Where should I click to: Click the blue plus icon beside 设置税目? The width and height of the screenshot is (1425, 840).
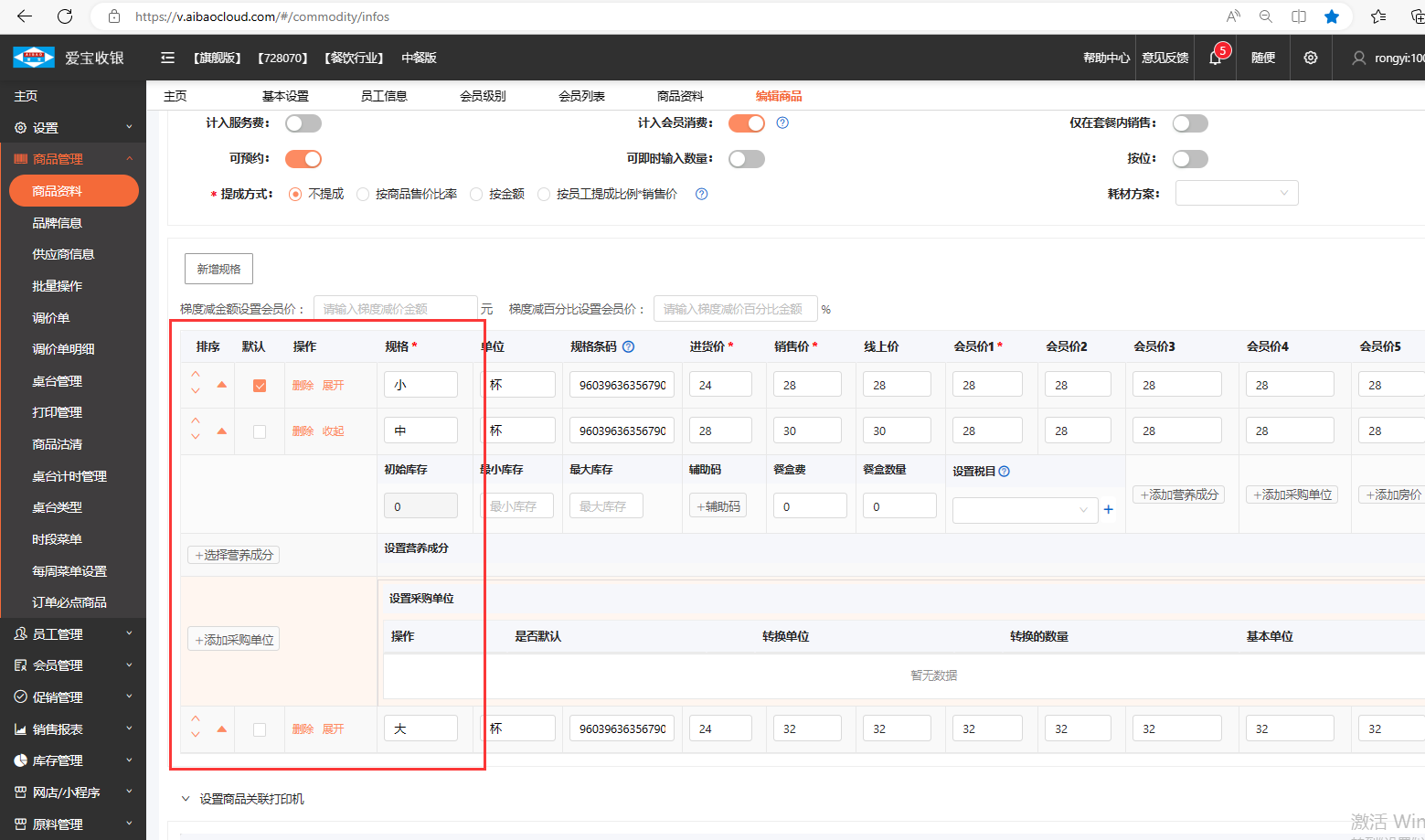(1109, 509)
